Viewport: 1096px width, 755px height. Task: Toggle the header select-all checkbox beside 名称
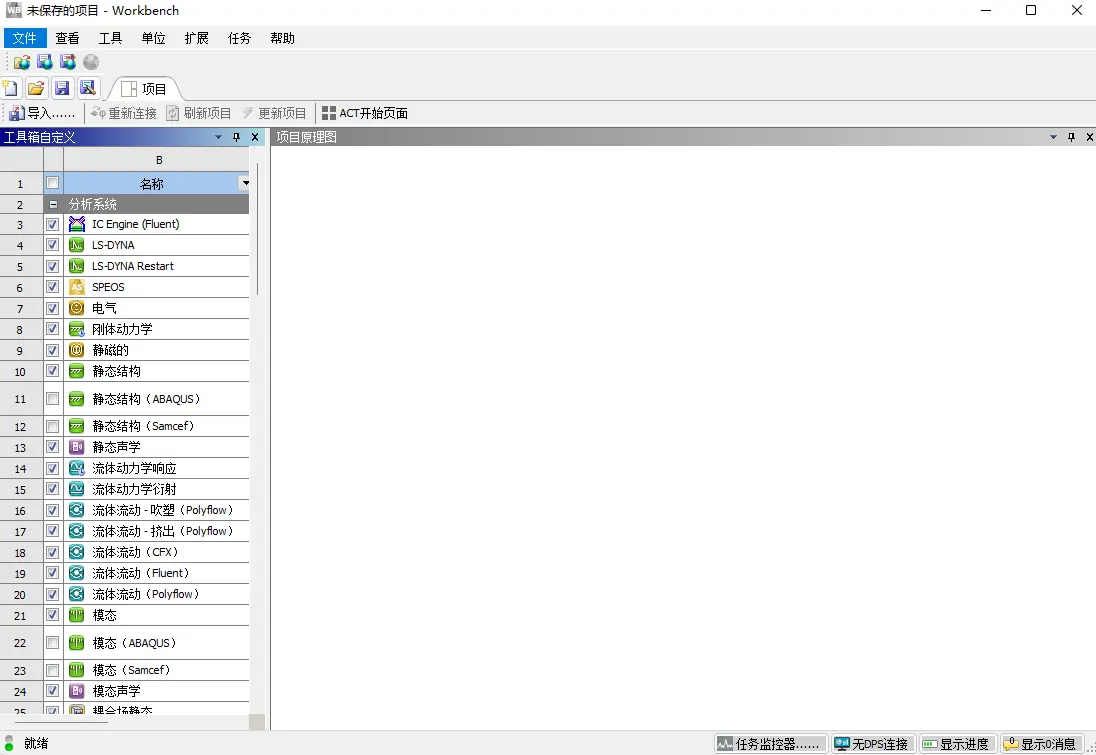[x=52, y=183]
